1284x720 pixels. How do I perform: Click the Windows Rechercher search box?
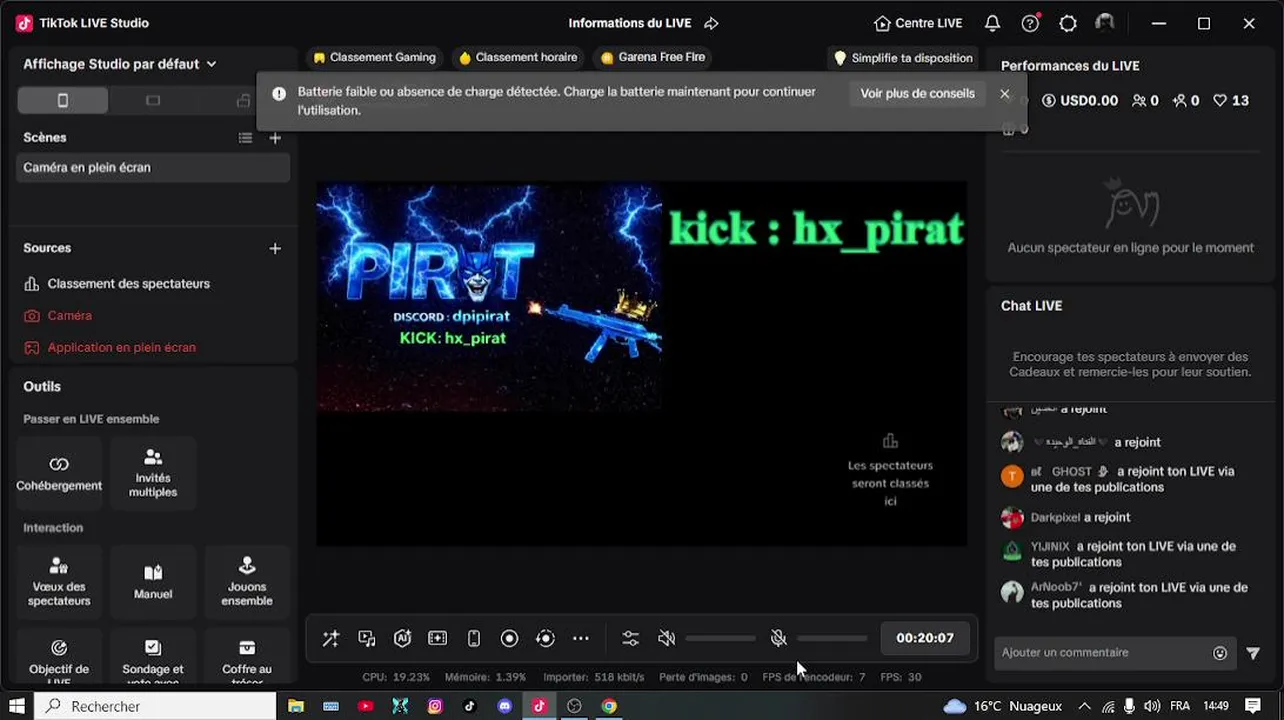(156, 706)
